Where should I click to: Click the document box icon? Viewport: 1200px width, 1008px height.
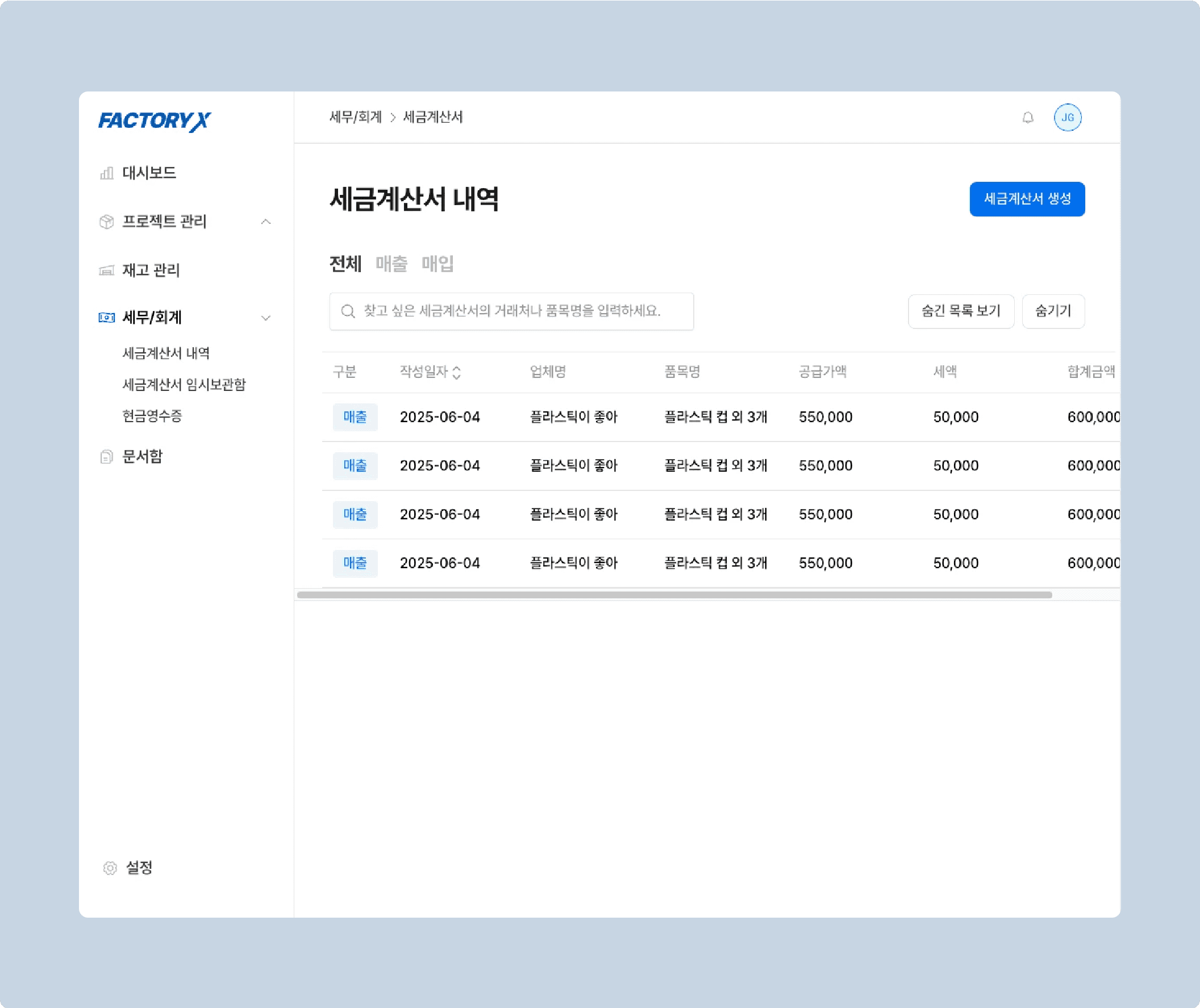pos(107,457)
